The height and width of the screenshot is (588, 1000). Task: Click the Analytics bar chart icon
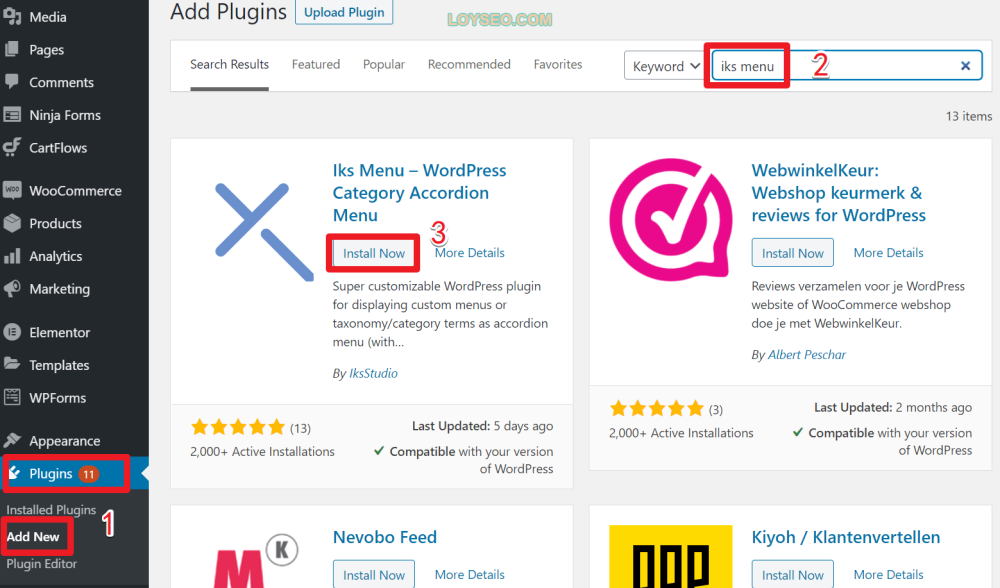pos(12,256)
